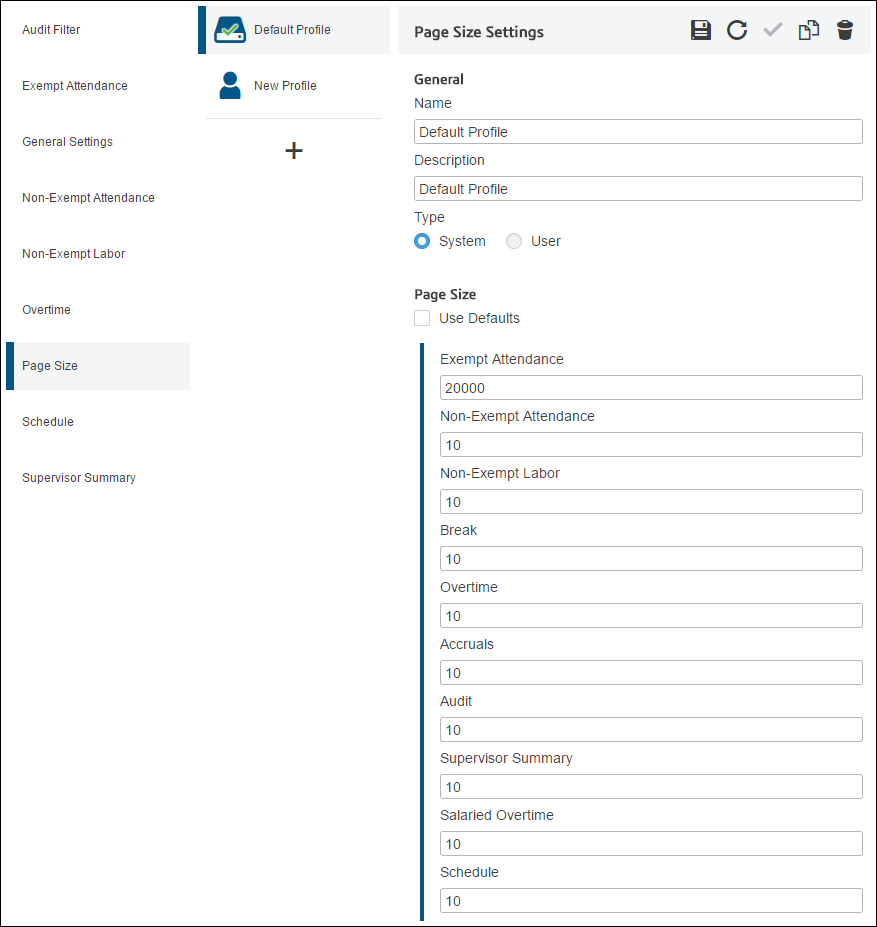
Task: Click the Name input field
Action: coord(638,132)
